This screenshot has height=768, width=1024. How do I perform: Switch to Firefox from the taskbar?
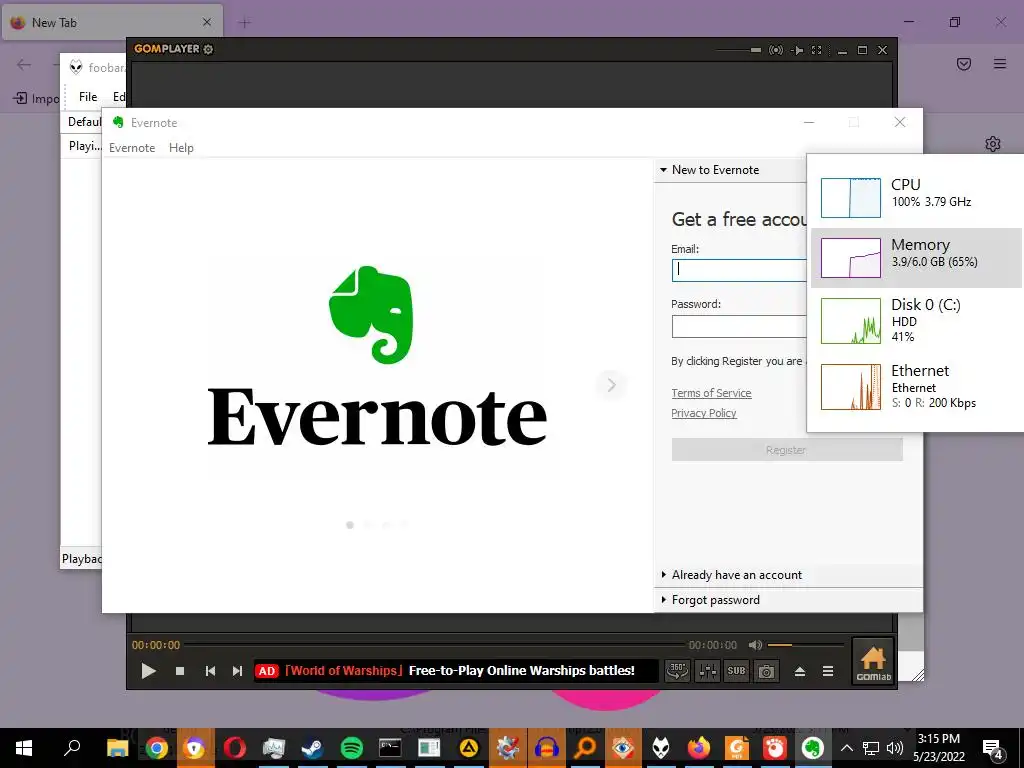pos(699,748)
